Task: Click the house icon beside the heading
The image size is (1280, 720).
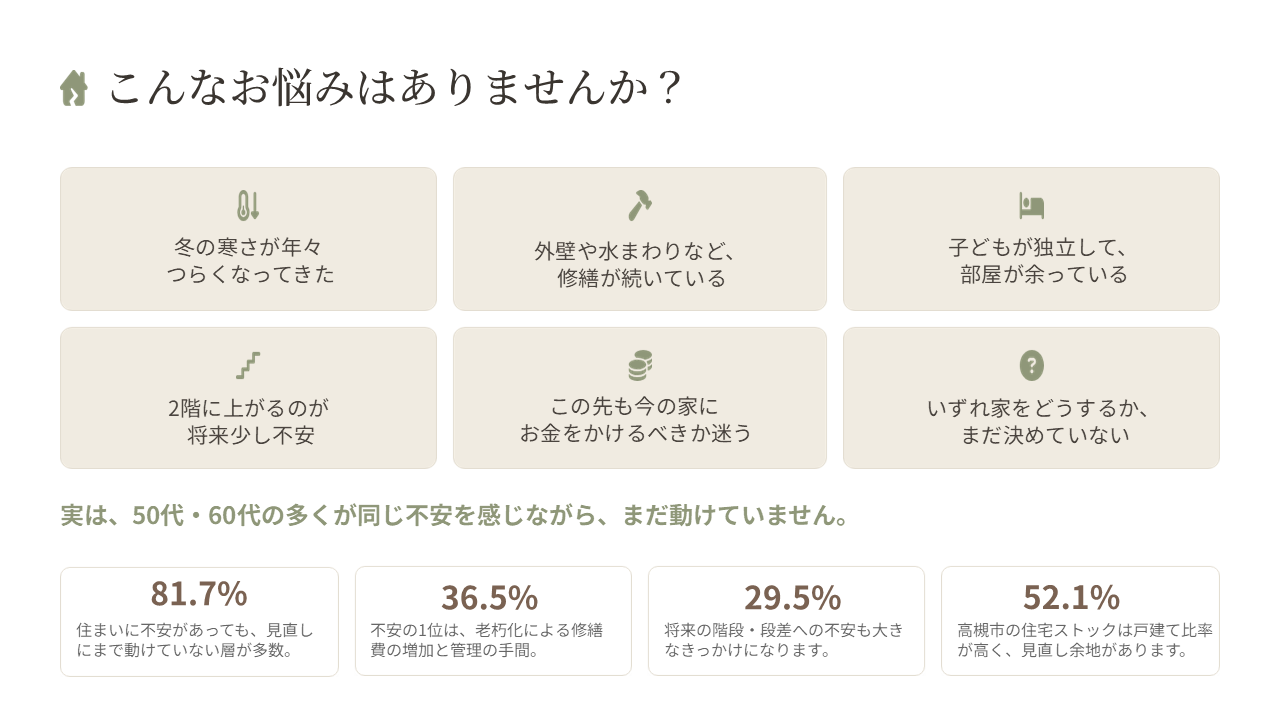Action: (x=74, y=88)
